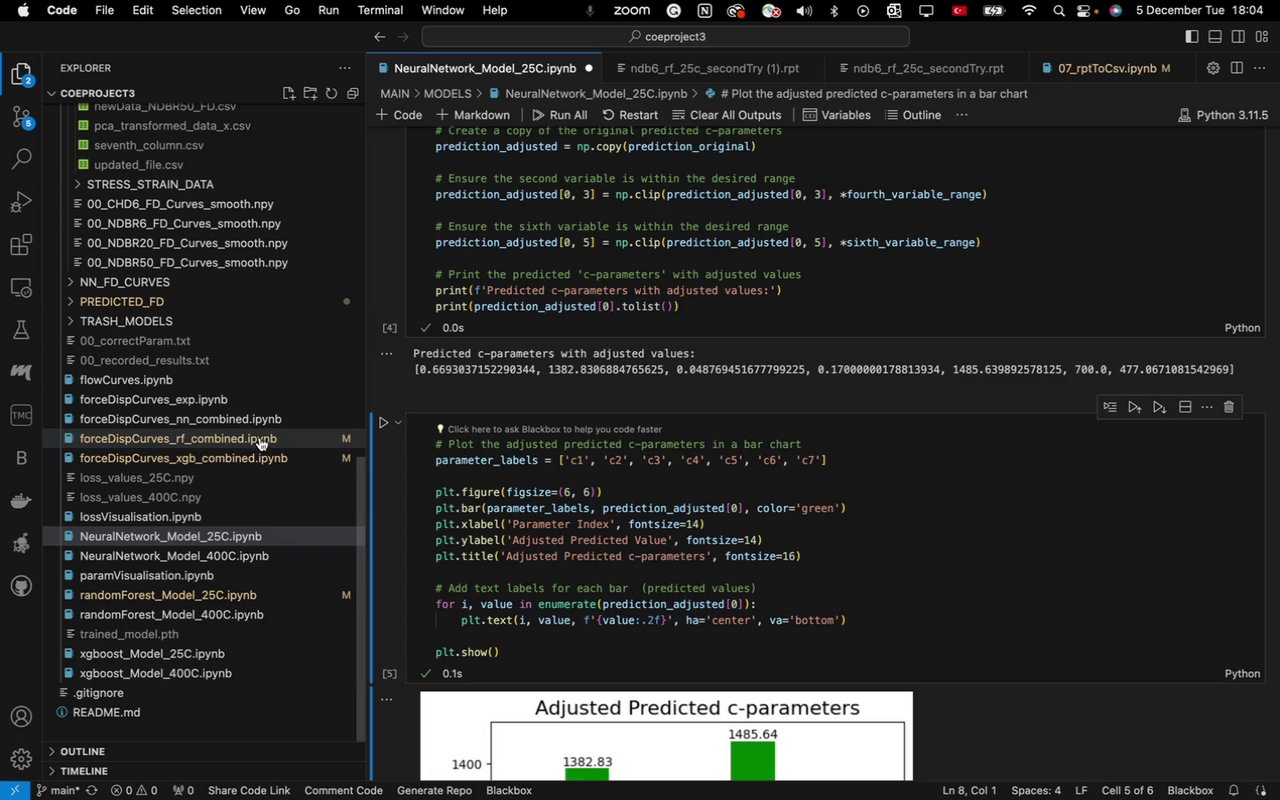Image resolution: width=1280 pixels, height=800 pixels.
Task: Switch to 07_rptToCsv.ipynb tab
Action: (1106, 68)
